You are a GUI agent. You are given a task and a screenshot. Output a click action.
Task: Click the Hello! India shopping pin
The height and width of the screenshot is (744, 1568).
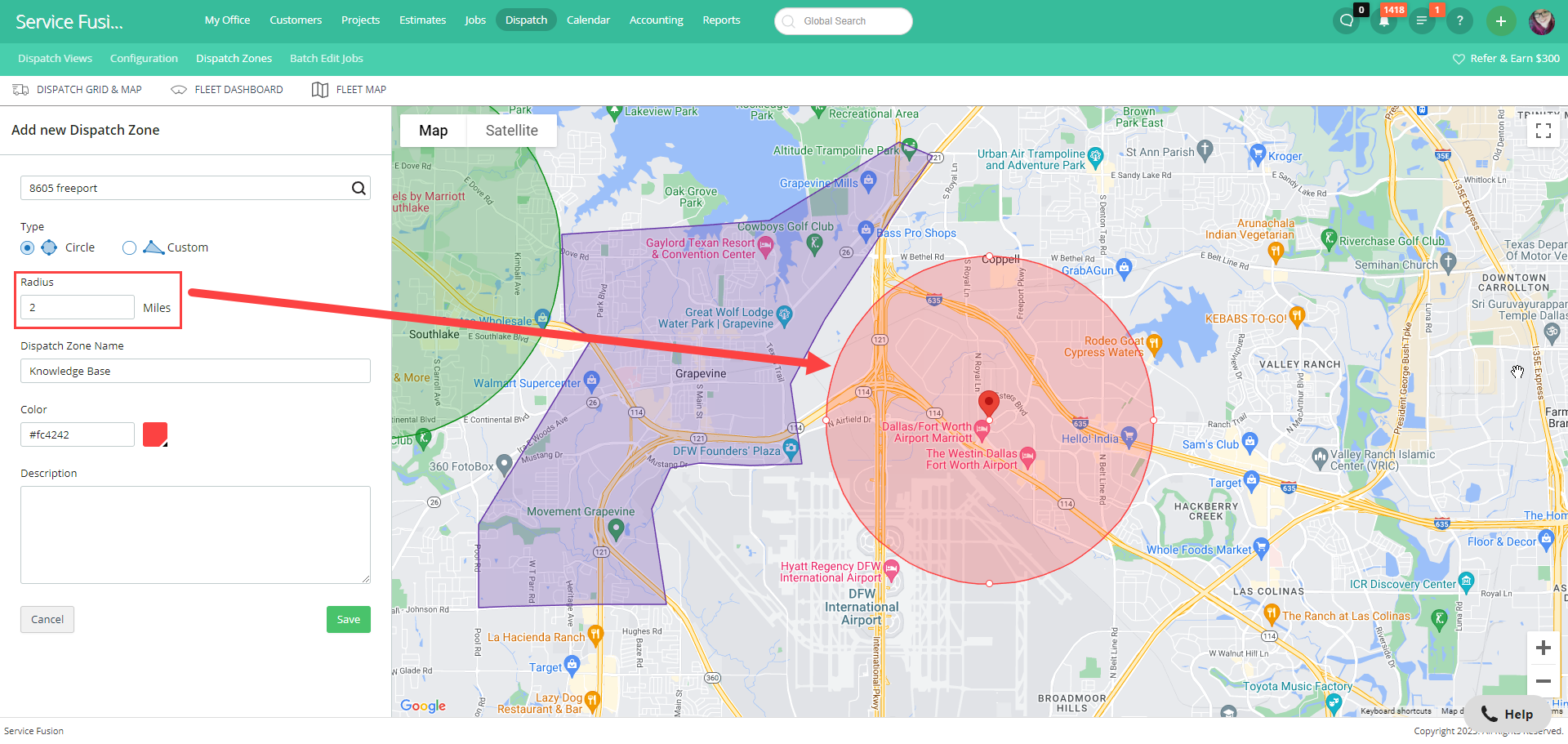[x=1129, y=436]
